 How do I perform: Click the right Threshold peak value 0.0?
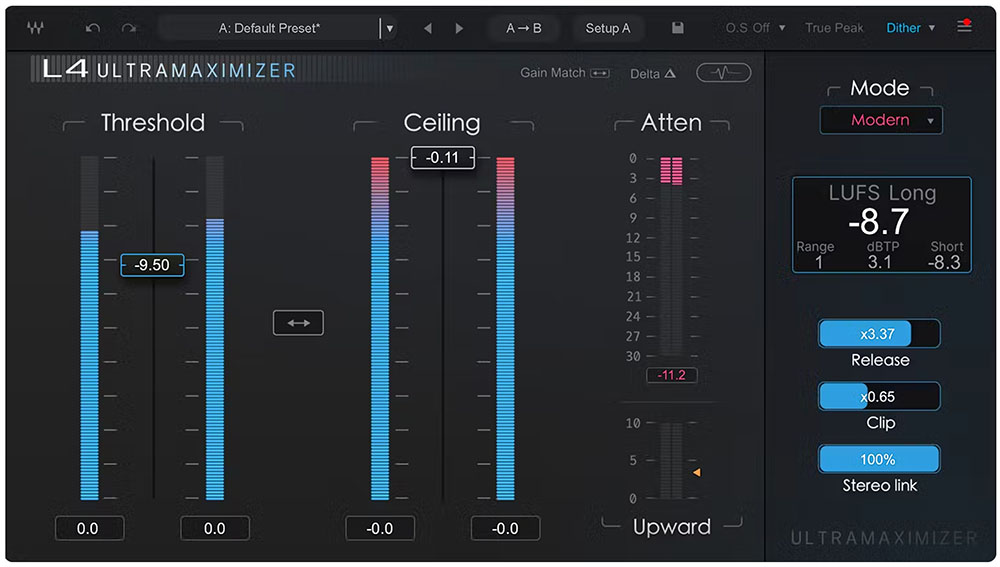[x=214, y=528]
